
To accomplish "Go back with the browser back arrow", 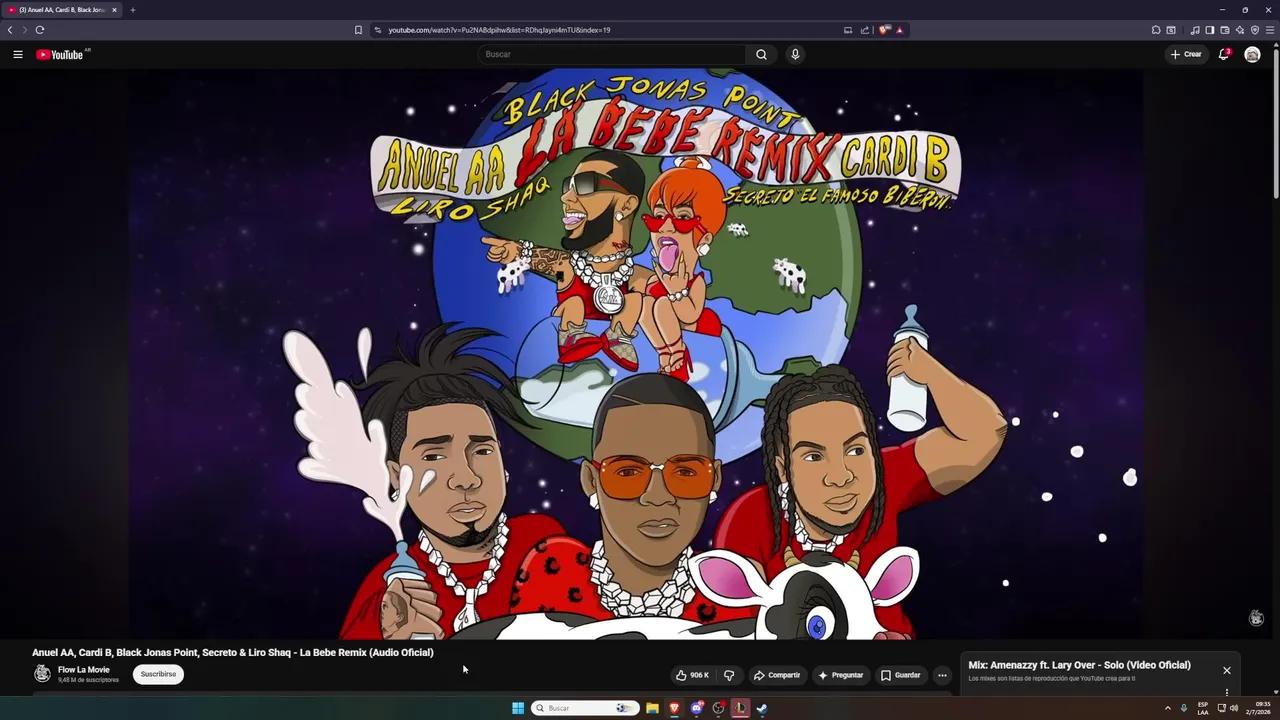I will (x=10, y=30).
